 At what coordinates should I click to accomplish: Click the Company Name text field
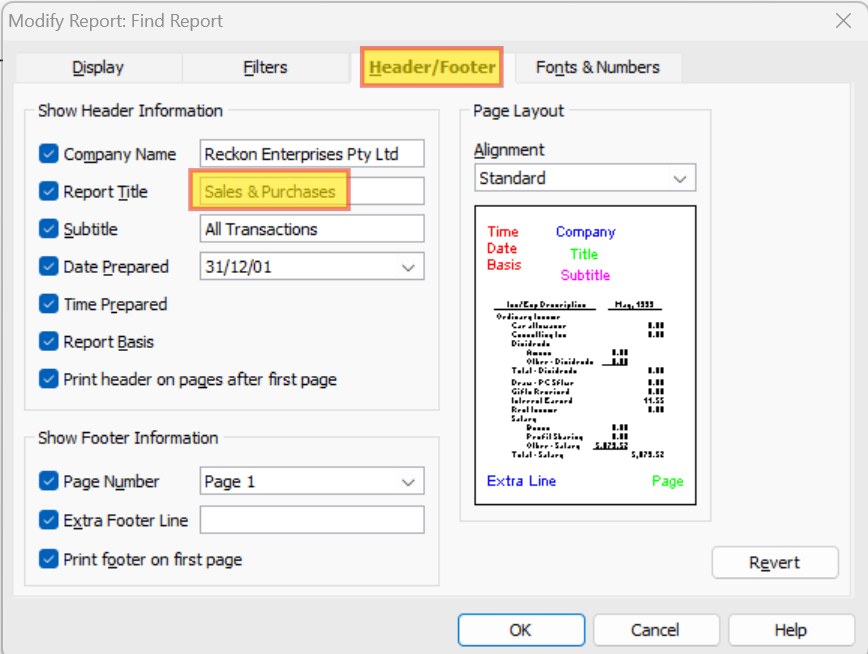(312, 153)
